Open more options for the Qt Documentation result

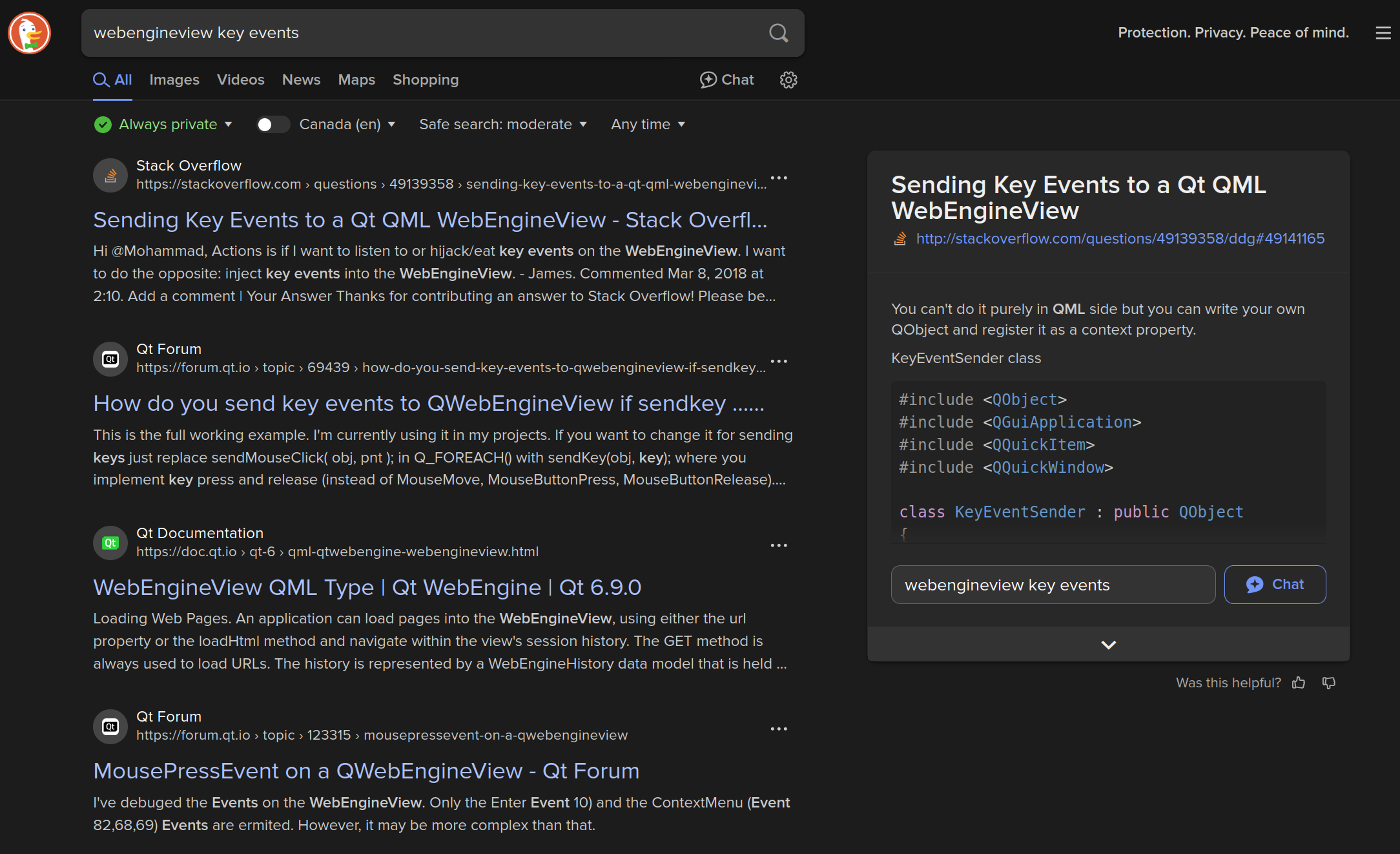coord(779,545)
